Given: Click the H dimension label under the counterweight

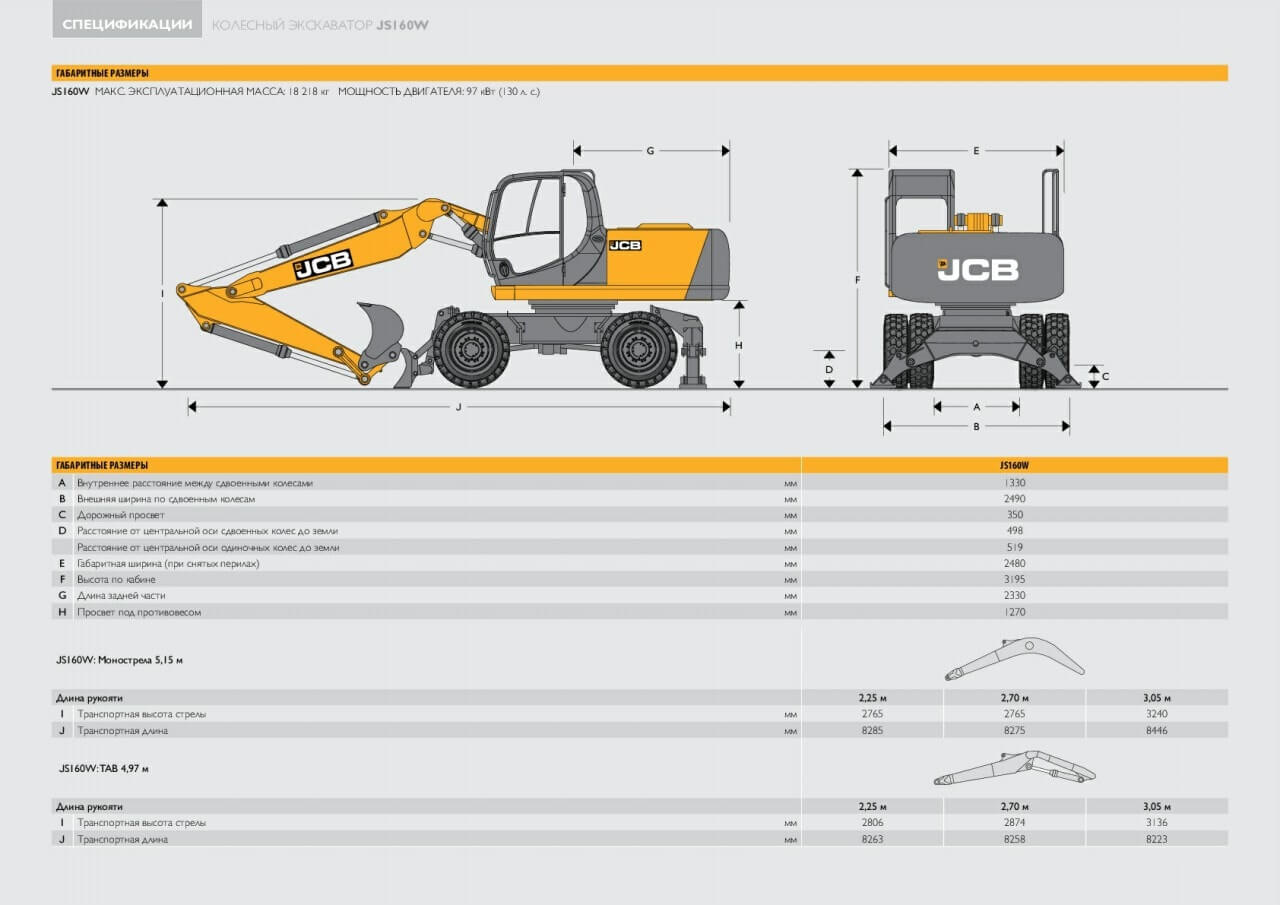Looking at the screenshot, I should (x=739, y=345).
